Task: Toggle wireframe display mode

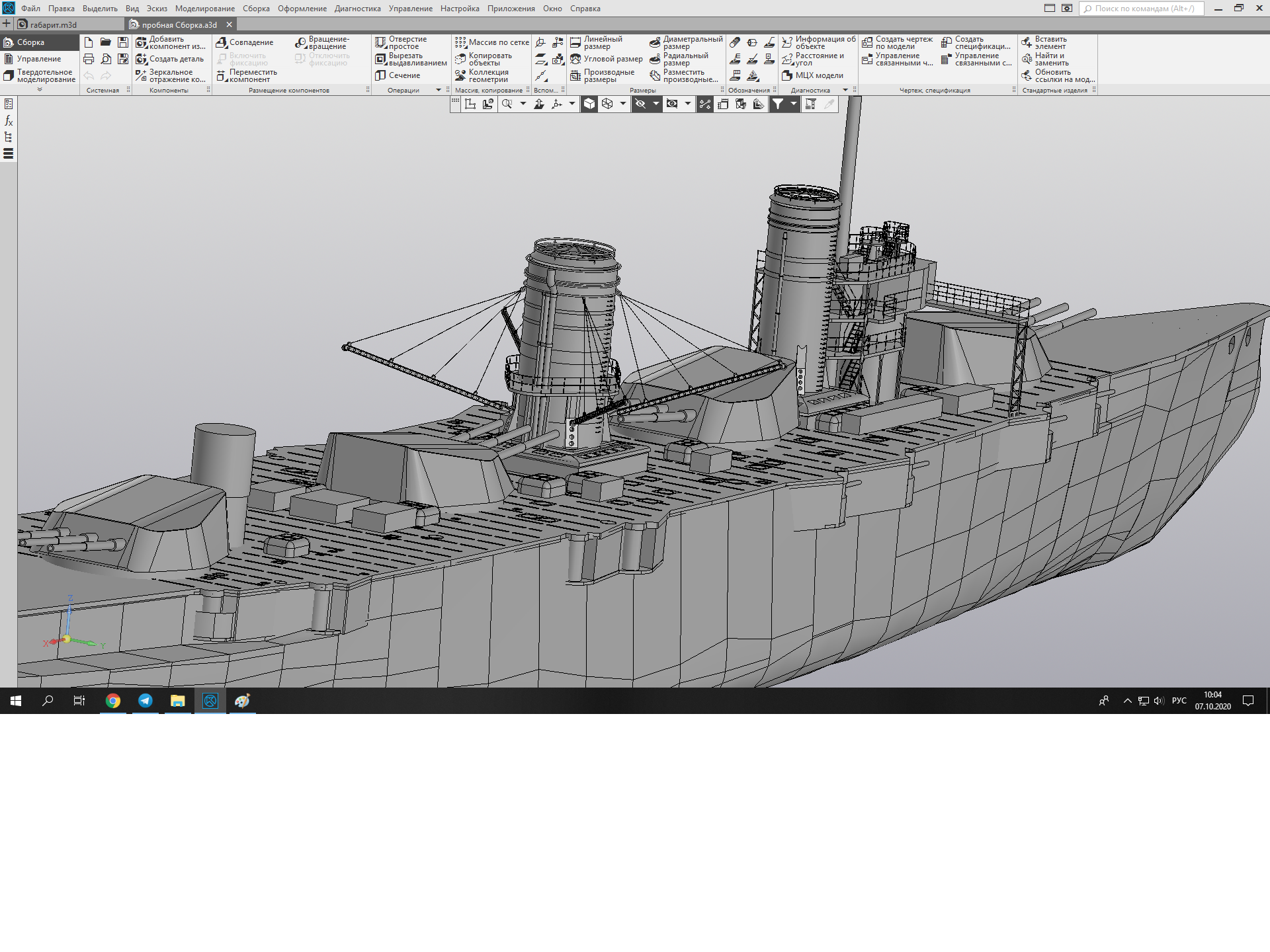Action: pyautogui.click(x=607, y=104)
